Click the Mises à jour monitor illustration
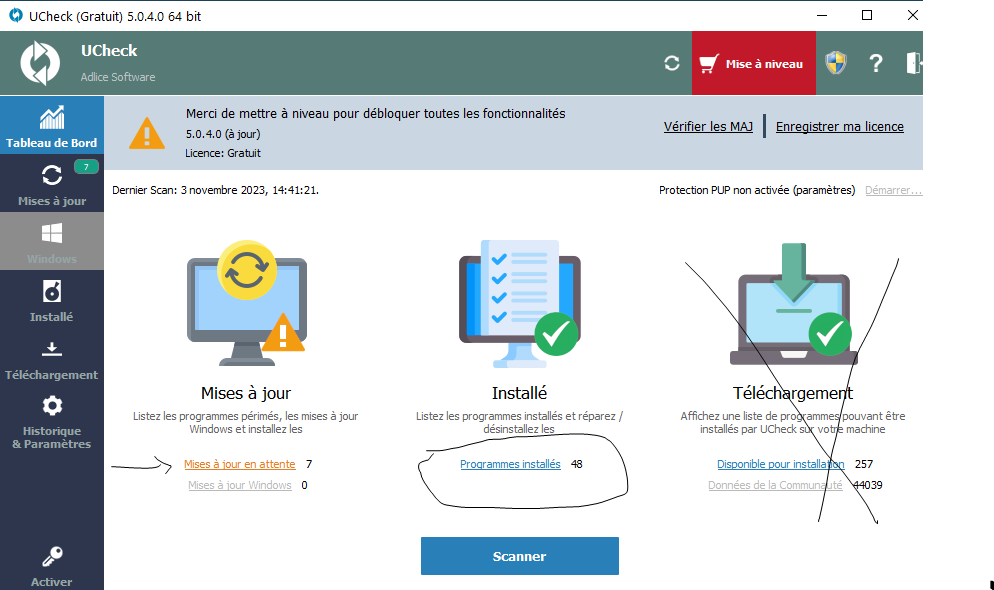 247,303
